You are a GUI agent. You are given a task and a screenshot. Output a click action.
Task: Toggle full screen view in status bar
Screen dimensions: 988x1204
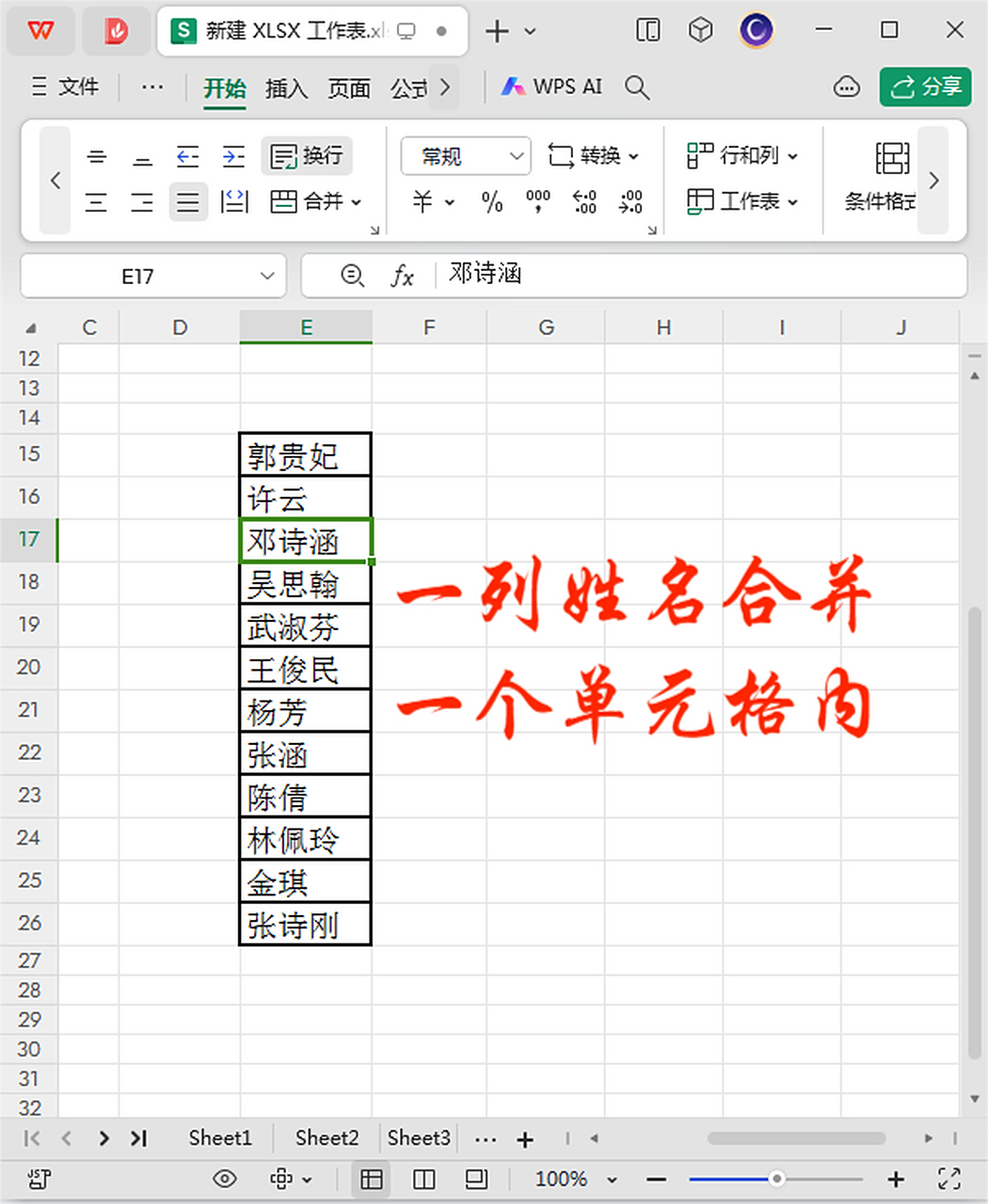[948, 1179]
